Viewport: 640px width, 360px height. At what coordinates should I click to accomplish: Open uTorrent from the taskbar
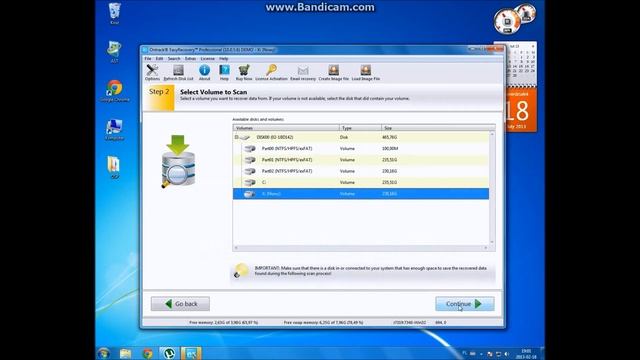(x=169, y=353)
